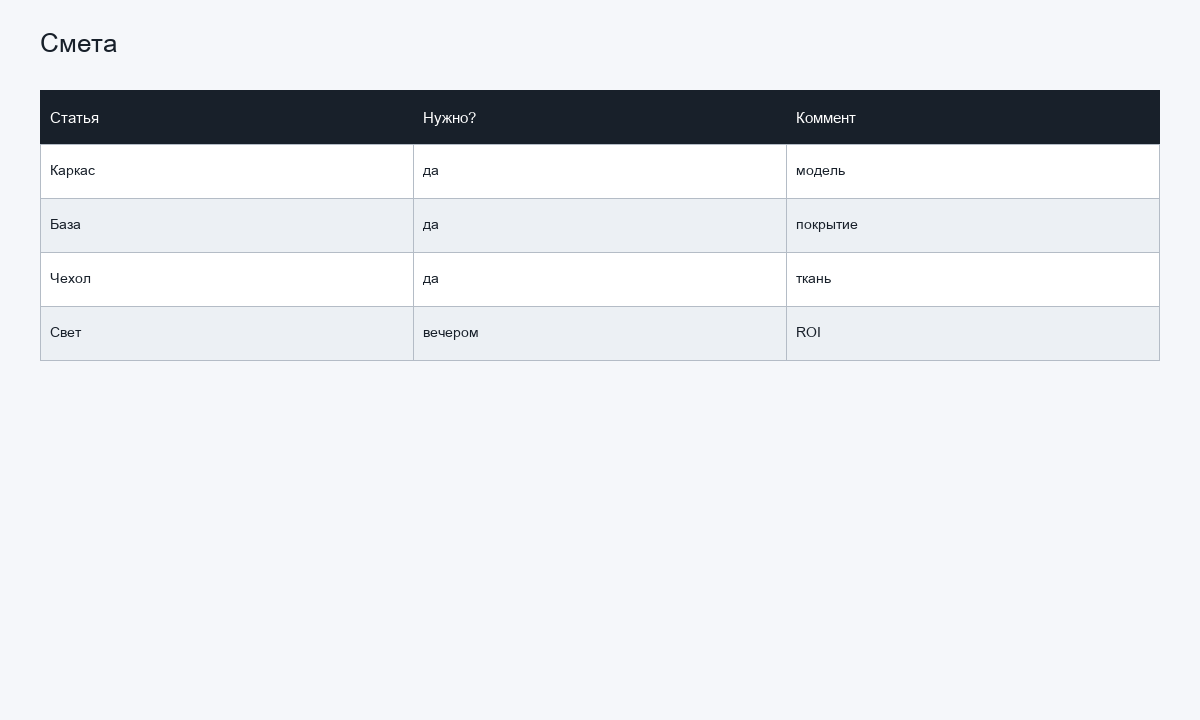The height and width of the screenshot is (720, 1200).
Task: Click the Смета page heading
Action: pyautogui.click(x=78, y=43)
